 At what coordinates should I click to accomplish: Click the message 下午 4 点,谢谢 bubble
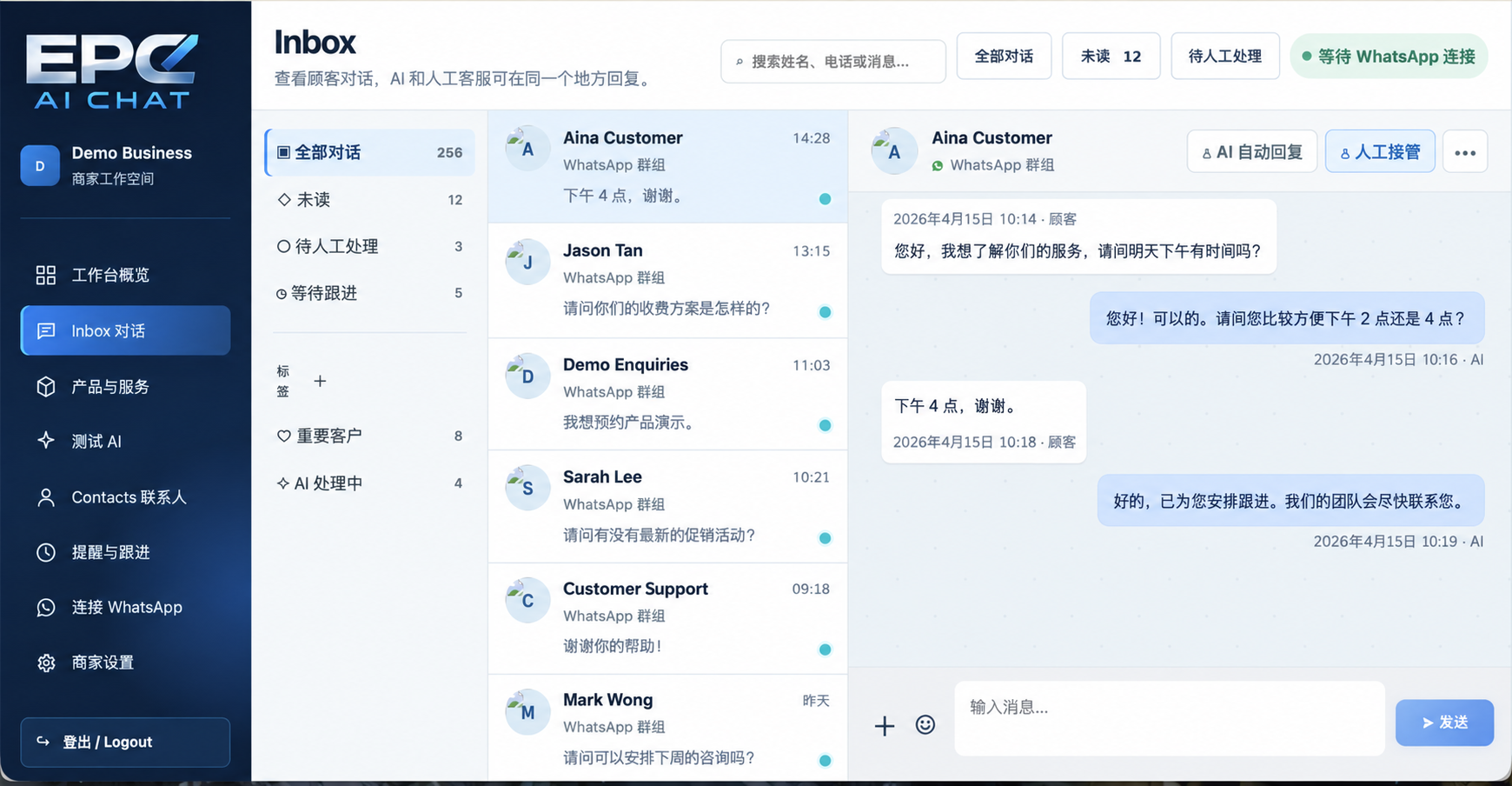[x=984, y=422]
